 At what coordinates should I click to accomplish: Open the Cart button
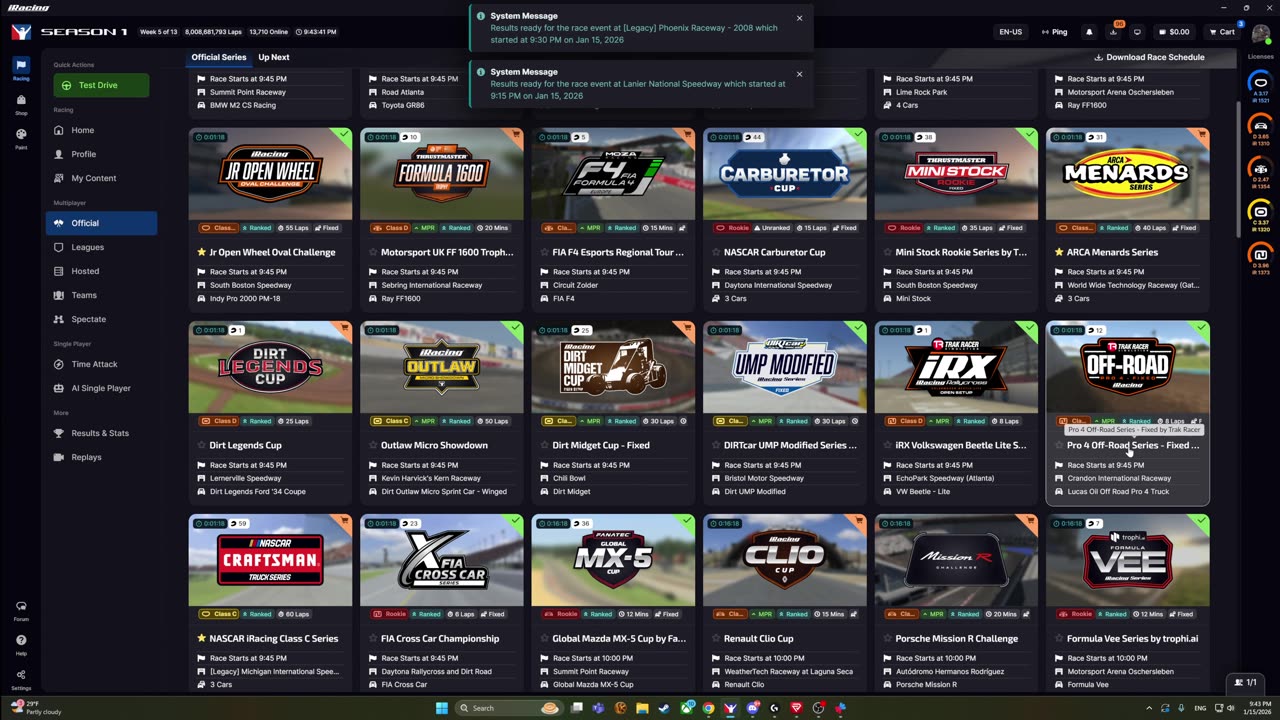pyautogui.click(x=1222, y=32)
